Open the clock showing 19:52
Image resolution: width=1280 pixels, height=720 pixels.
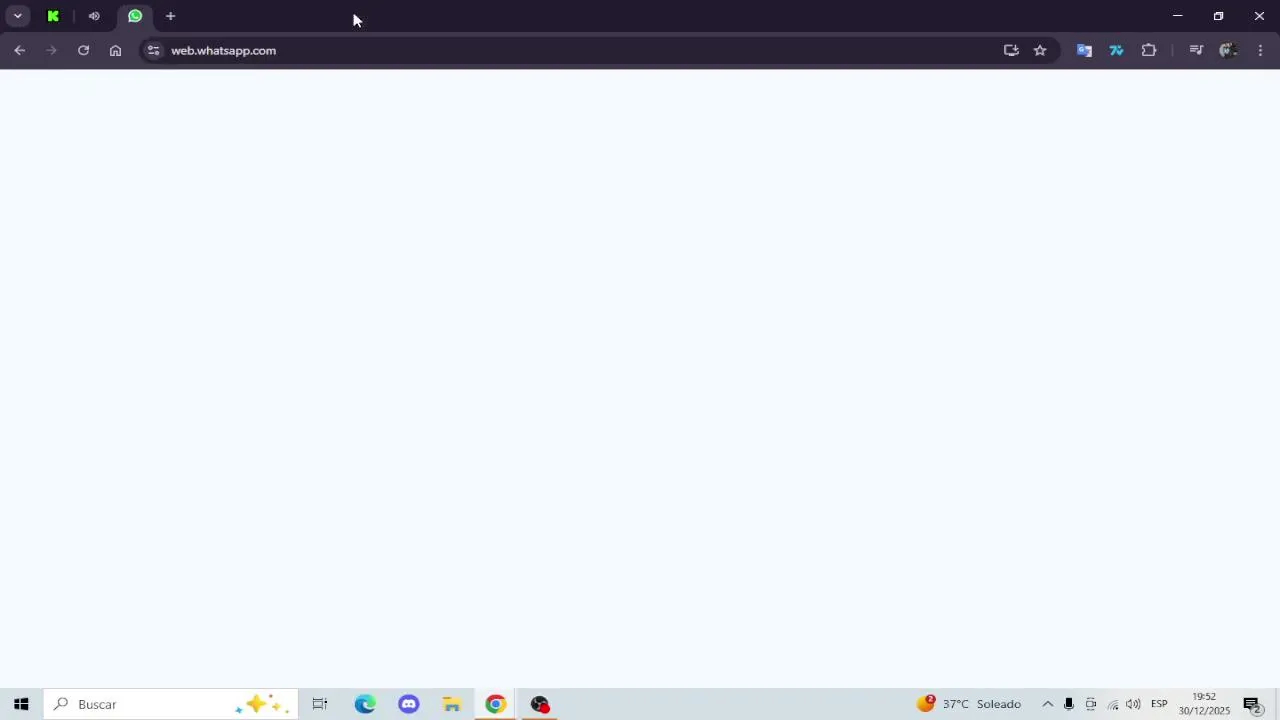[1204, 704]
